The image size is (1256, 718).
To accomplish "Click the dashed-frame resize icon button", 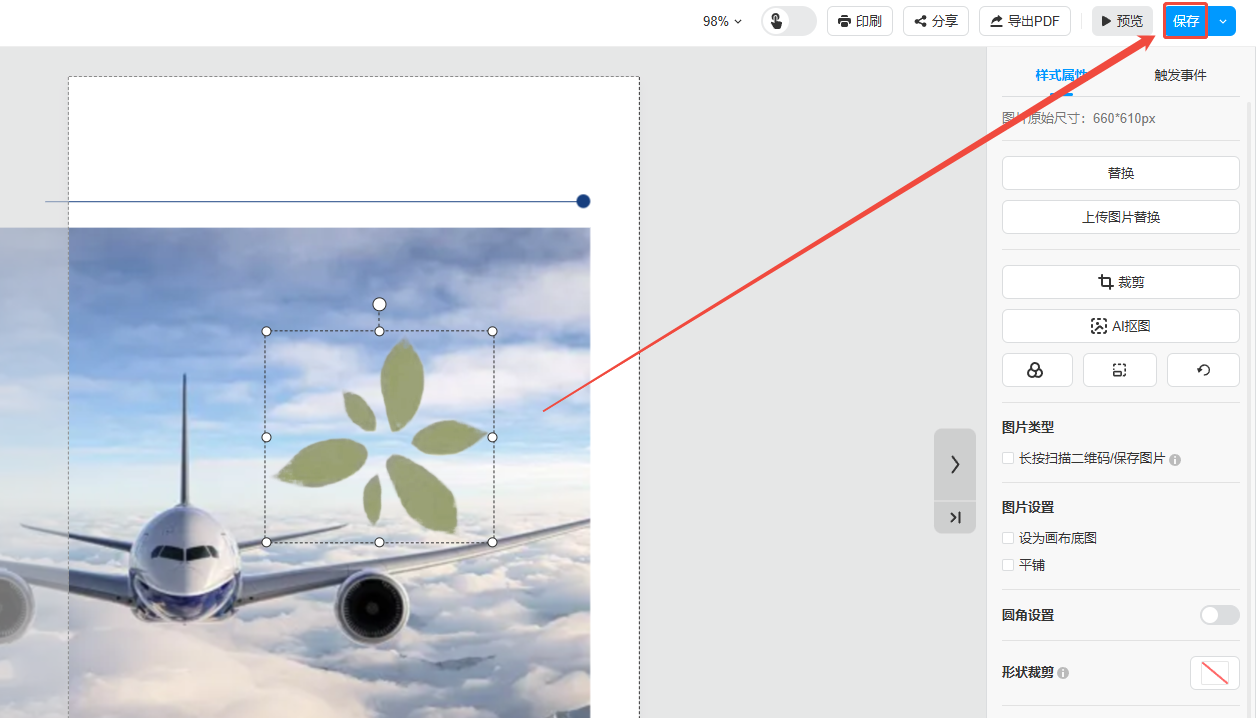I will [1119, 370].
